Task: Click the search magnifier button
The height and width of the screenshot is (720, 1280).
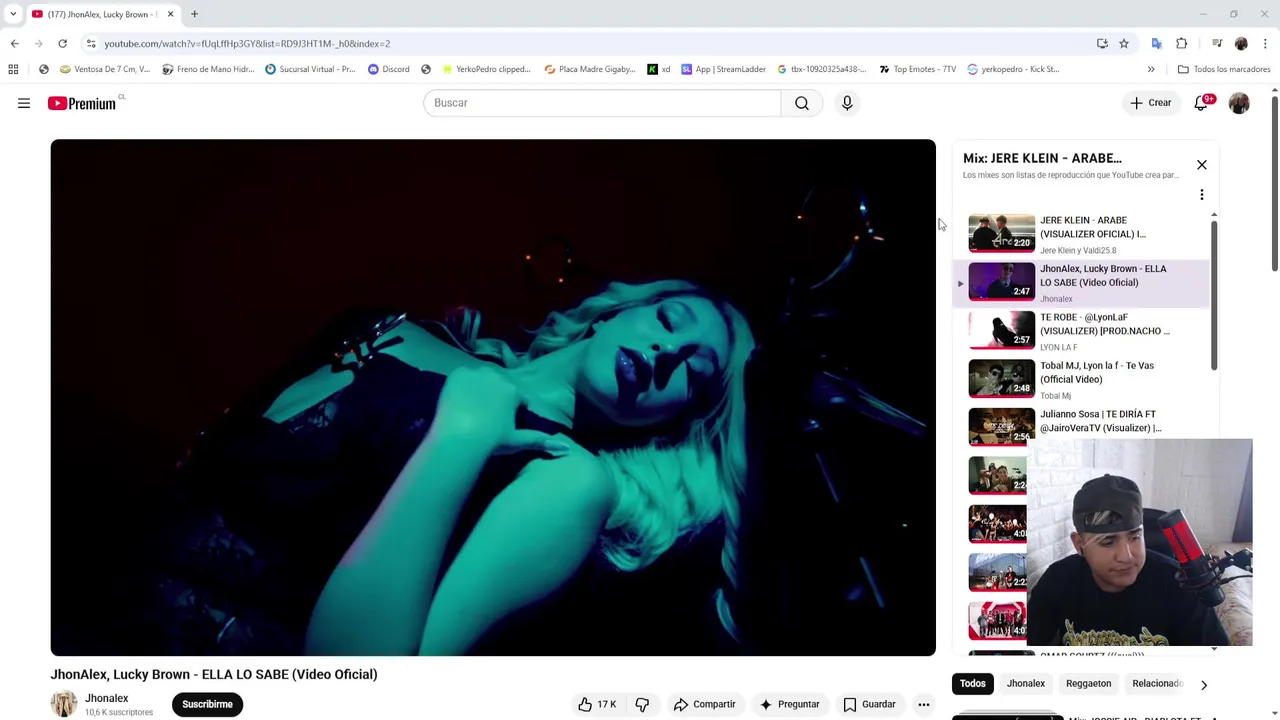Action: click(802, 103)
